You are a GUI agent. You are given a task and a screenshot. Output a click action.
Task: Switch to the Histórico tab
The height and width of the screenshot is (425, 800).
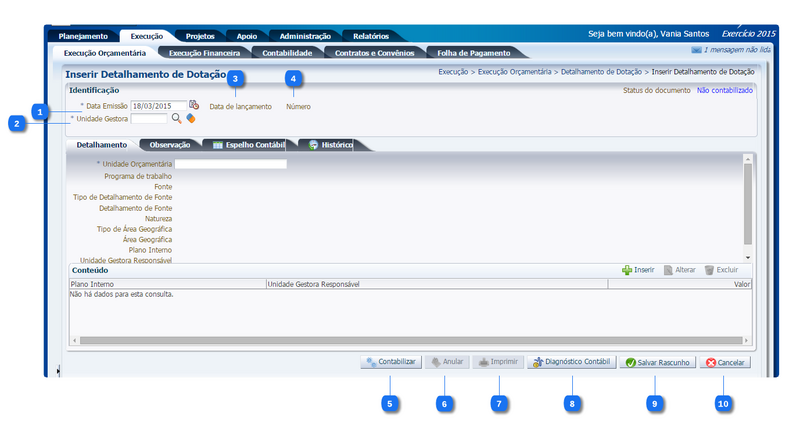(330, 145)
